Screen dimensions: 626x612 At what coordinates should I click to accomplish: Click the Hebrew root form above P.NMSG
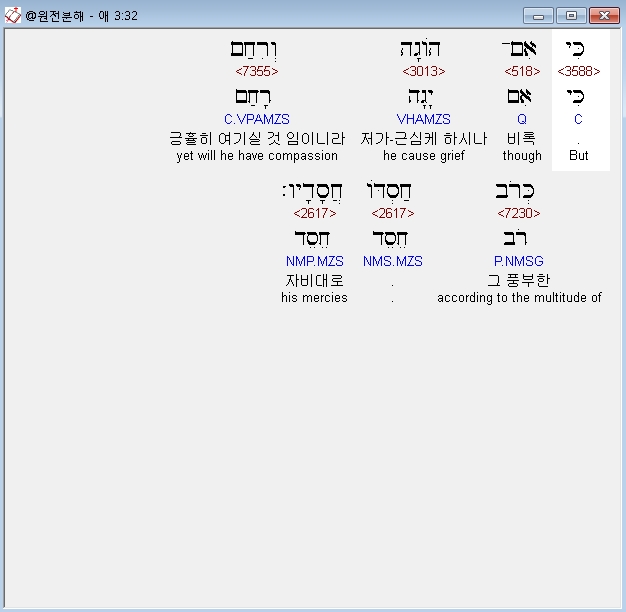(x=515, y=238)
